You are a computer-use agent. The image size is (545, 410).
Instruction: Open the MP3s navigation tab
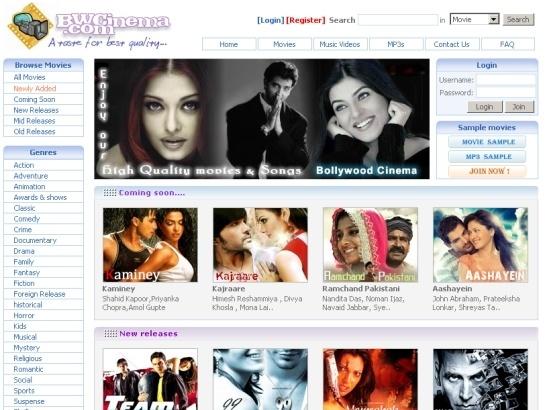click(x=396, y=44)
